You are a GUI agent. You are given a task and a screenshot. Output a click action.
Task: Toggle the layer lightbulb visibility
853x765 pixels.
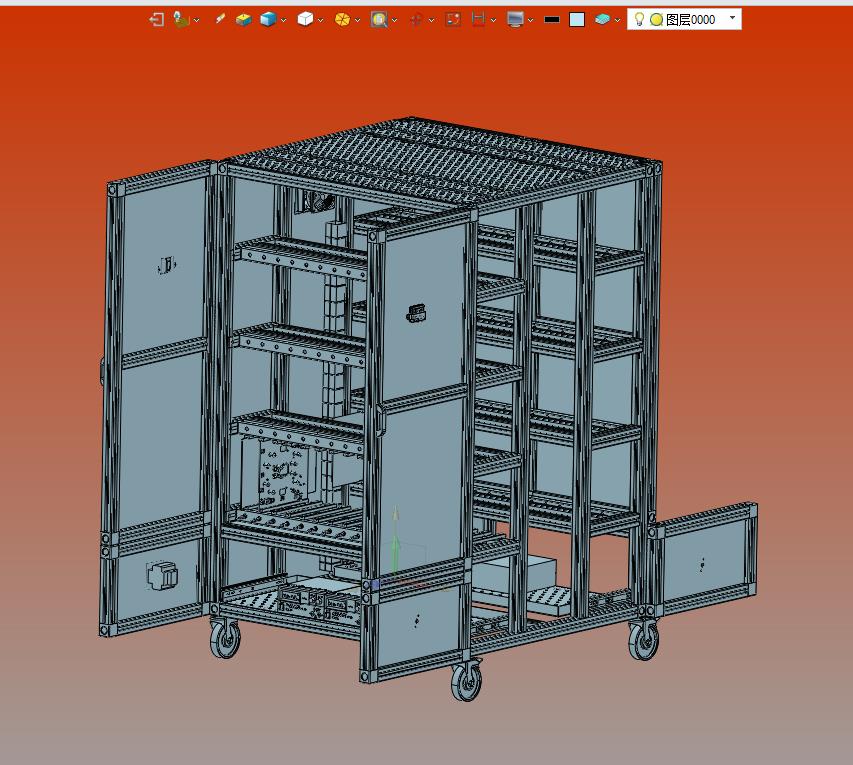[x=639, y=19]
